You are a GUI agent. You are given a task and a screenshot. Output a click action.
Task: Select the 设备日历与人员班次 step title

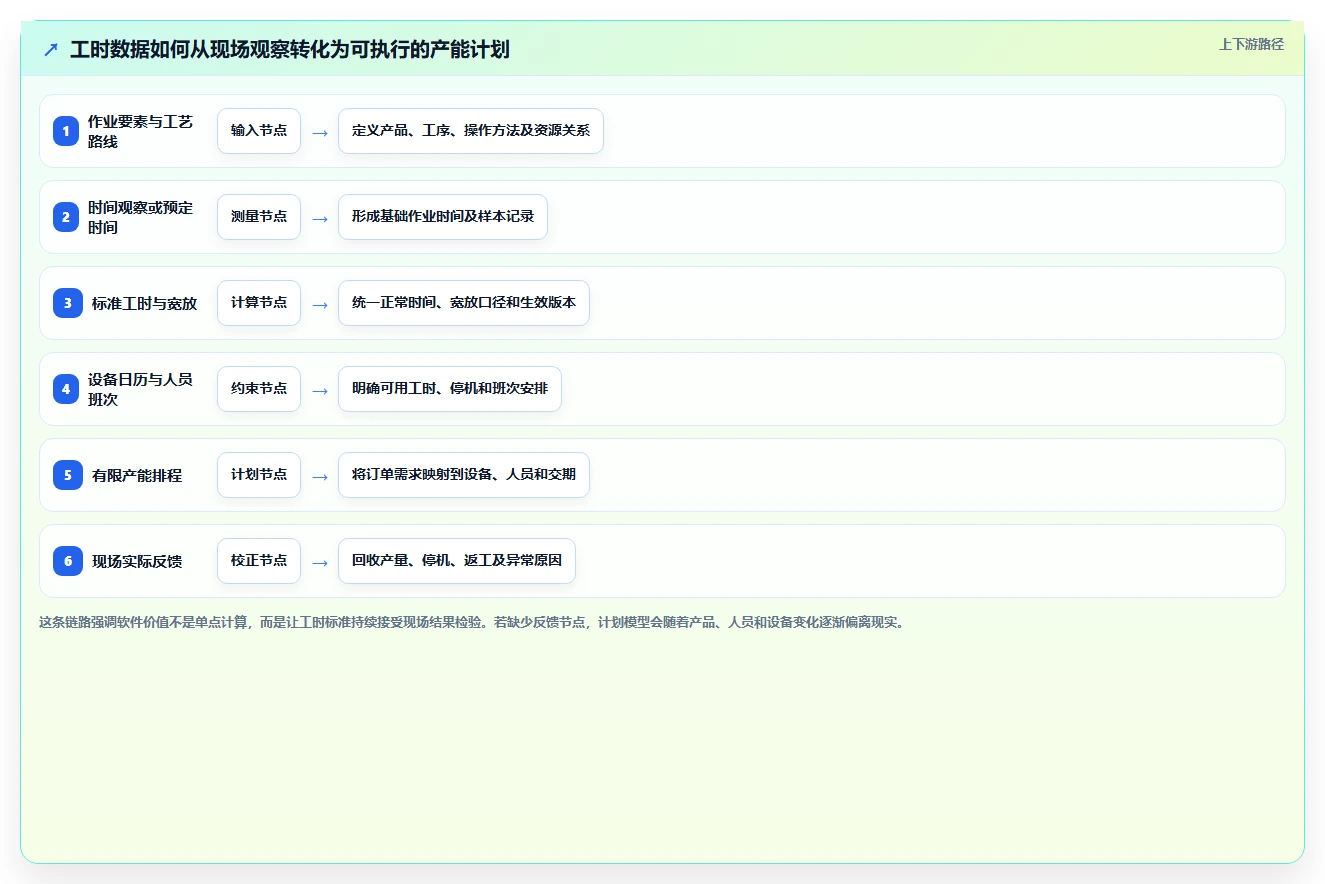(x=140, y=389)
